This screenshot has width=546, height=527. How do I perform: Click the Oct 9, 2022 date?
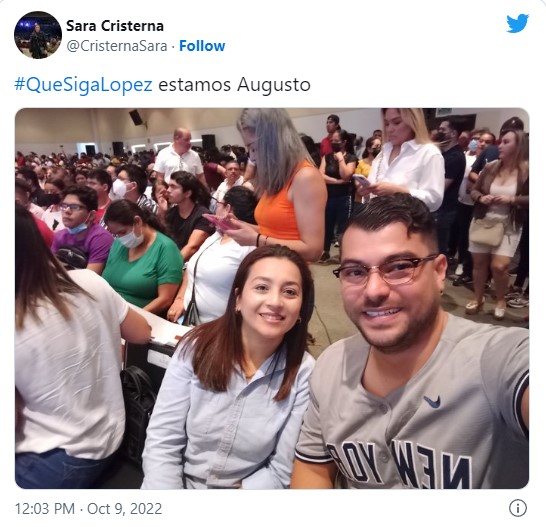tap(124, 509)
